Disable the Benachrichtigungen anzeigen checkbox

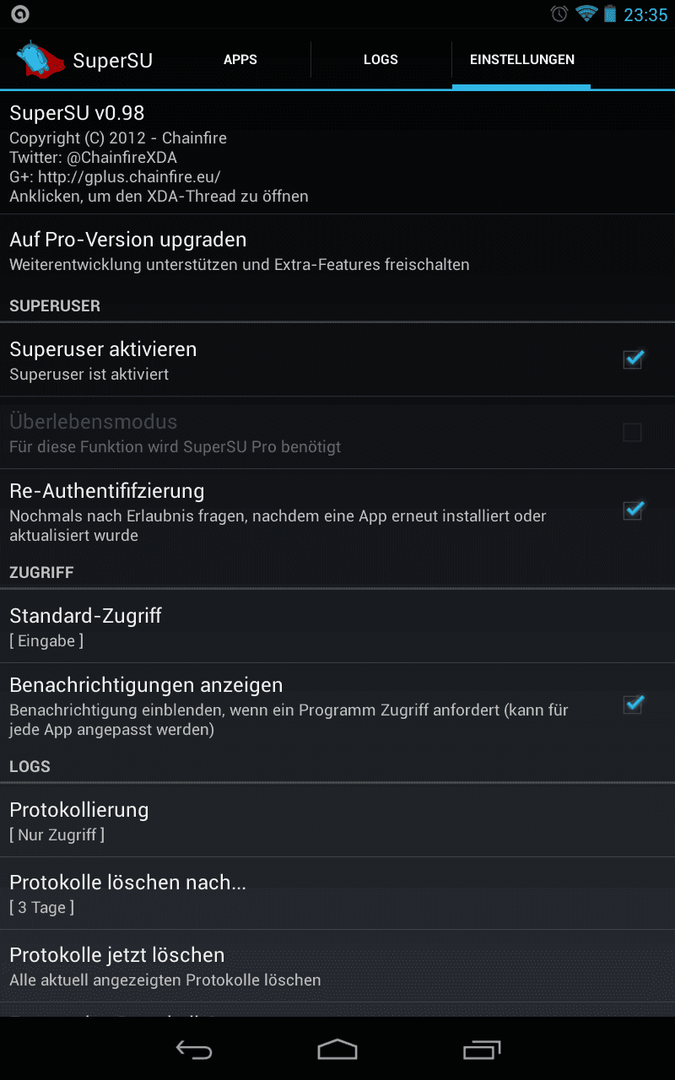pyautogui.click(x=633, y=705)
